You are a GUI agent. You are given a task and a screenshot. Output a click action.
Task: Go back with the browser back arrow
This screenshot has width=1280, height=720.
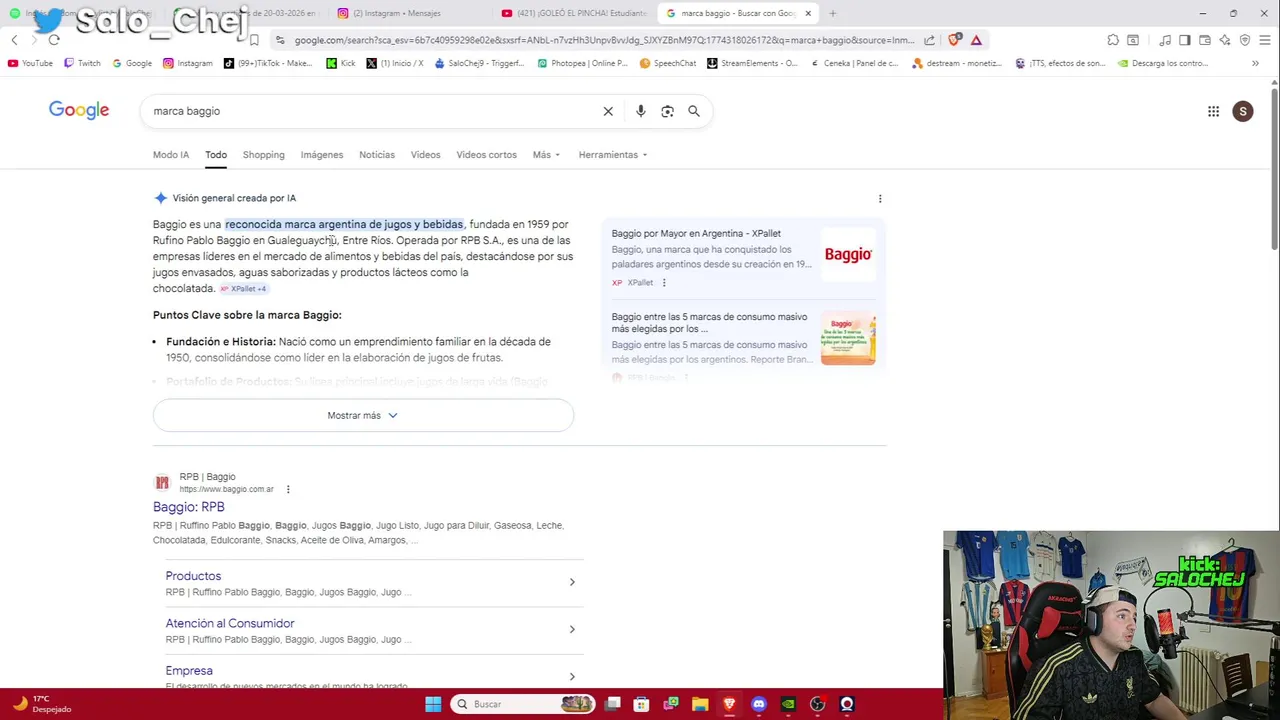pyautogui.click(x=14, y=40)
